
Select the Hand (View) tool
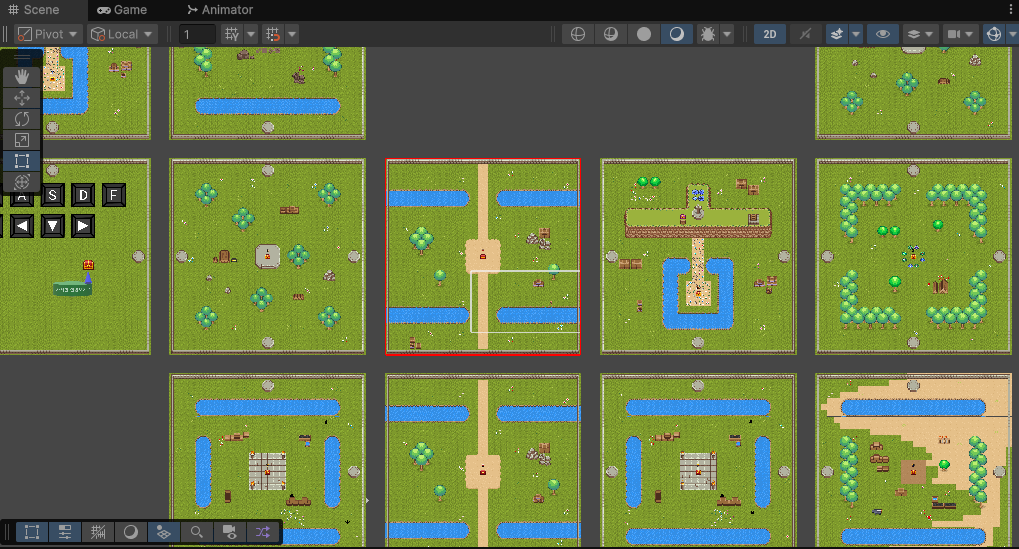click(22, 77)
